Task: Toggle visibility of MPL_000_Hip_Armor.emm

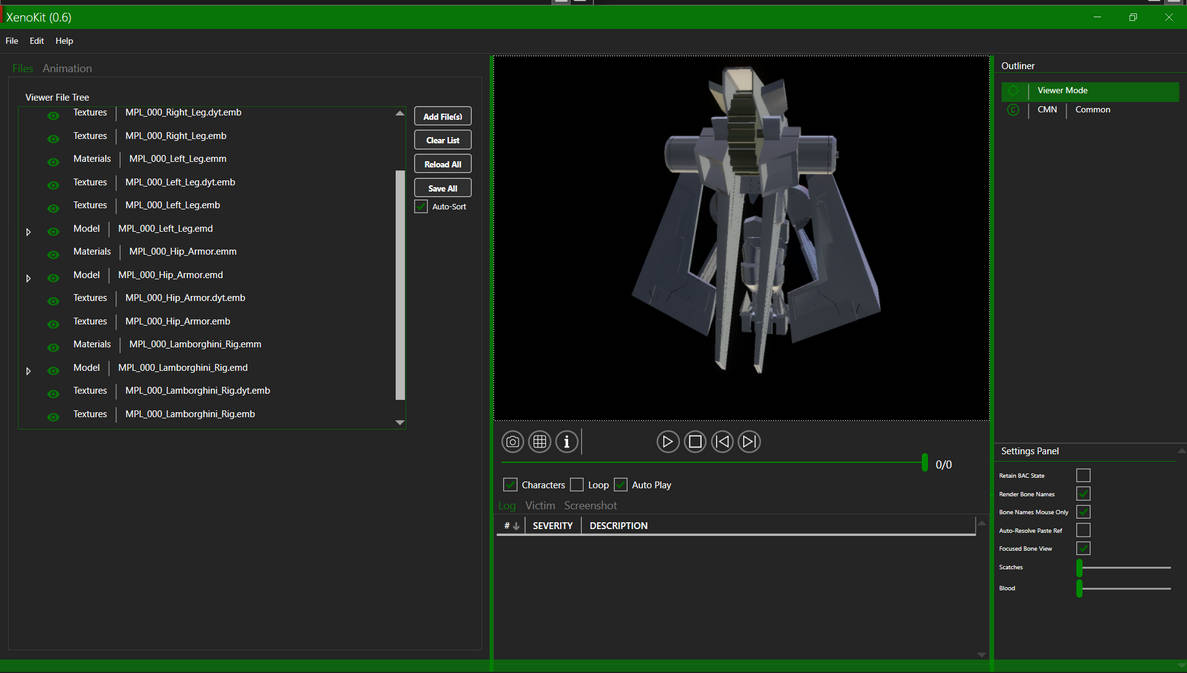Action: click(53, 255)
